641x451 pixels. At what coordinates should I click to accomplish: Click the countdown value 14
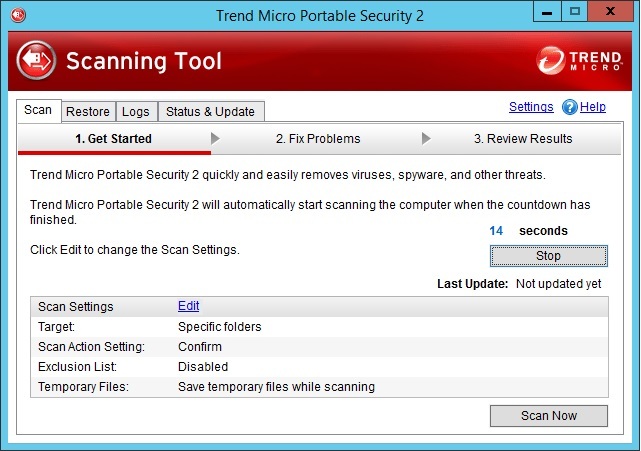[x=496, y=231]
